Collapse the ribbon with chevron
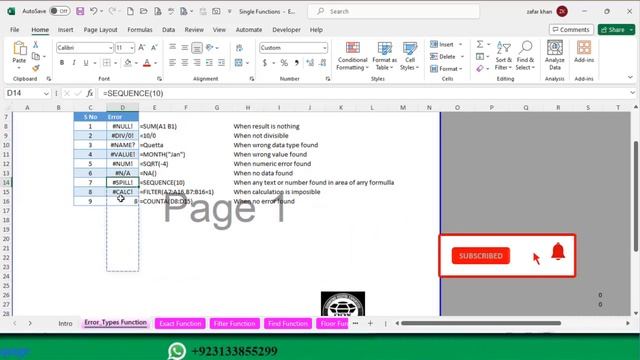Image resolution: width=640 pixels, height=360 pixels. coord(630,77)
